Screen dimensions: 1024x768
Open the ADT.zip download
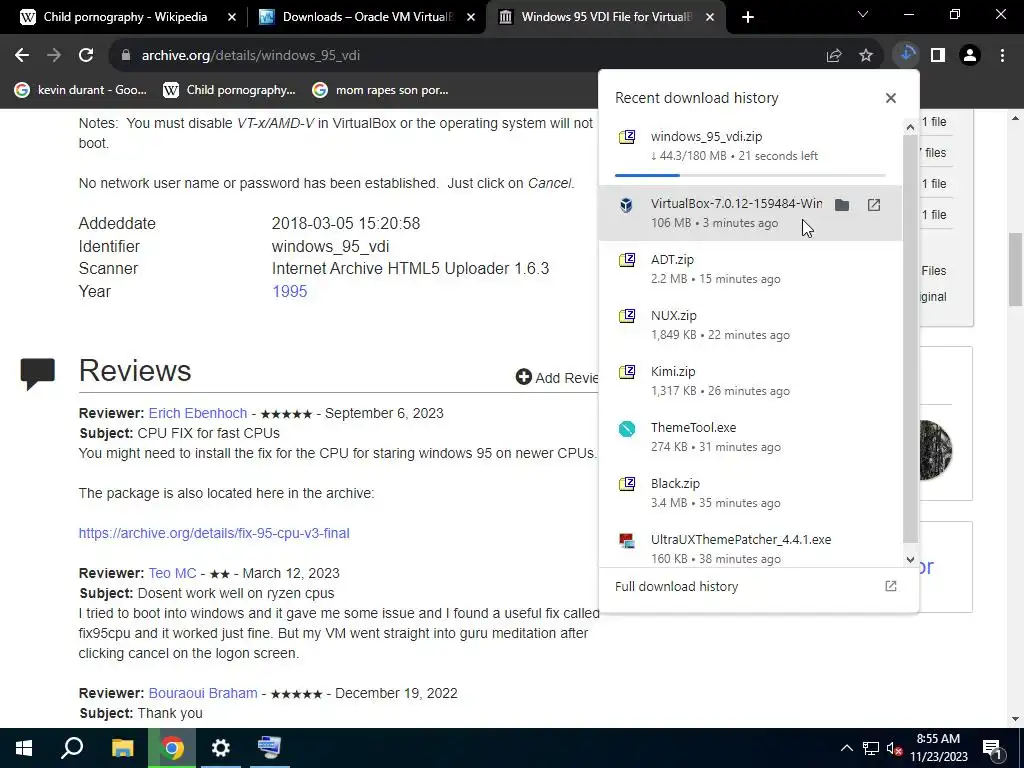coord(750,269)
